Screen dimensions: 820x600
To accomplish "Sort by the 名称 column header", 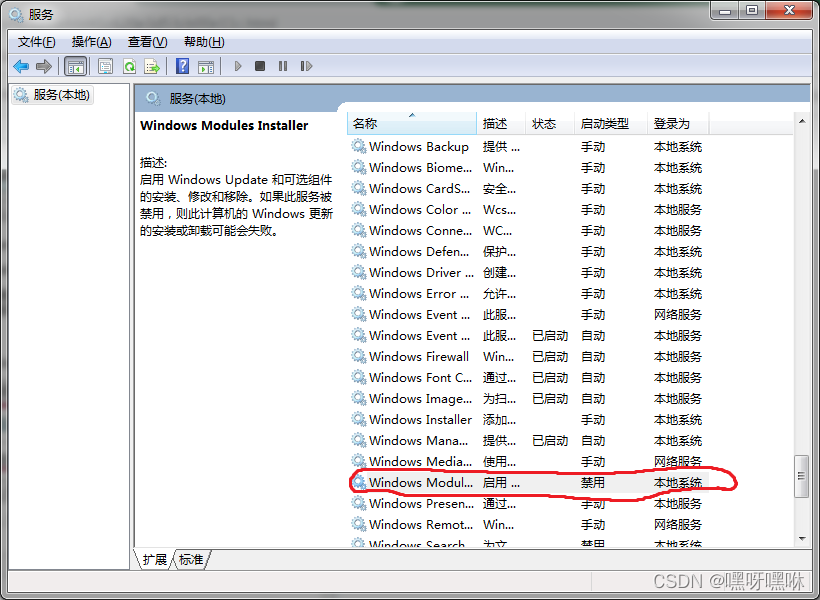I will coord(412,123).
